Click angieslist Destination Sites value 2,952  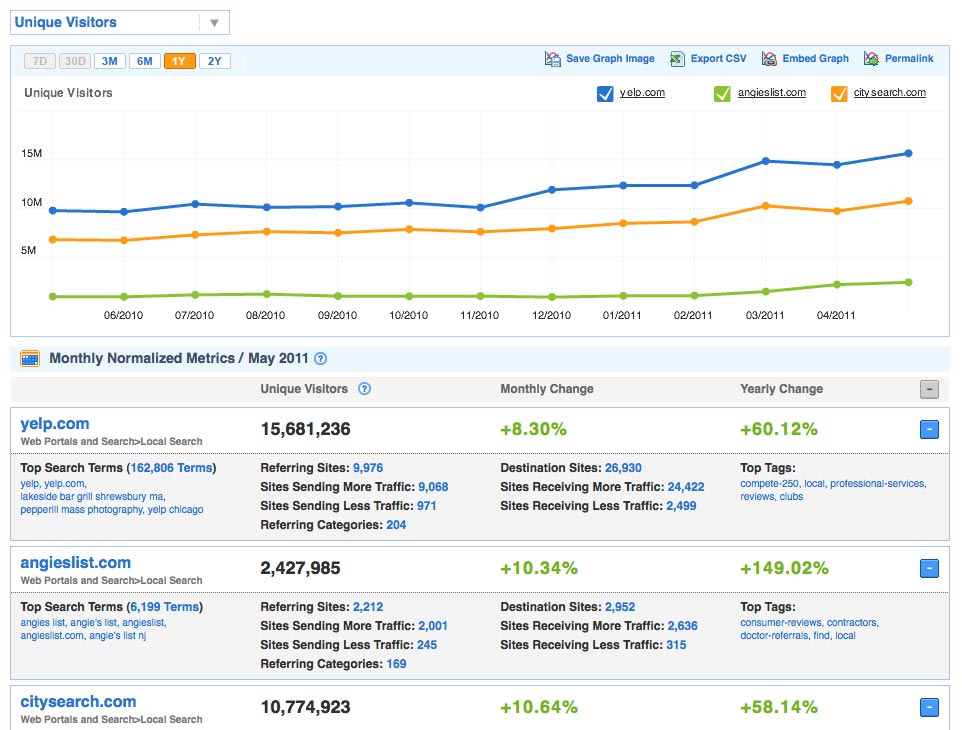(620, 607)
